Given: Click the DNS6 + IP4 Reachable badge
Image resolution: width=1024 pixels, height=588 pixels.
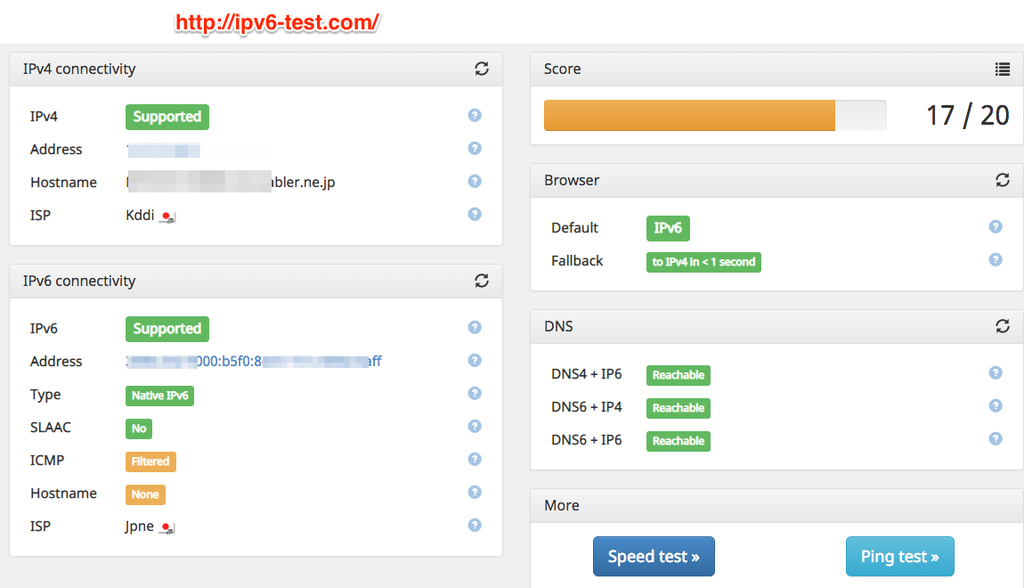Looking at the screenshot, I should 678,408.
